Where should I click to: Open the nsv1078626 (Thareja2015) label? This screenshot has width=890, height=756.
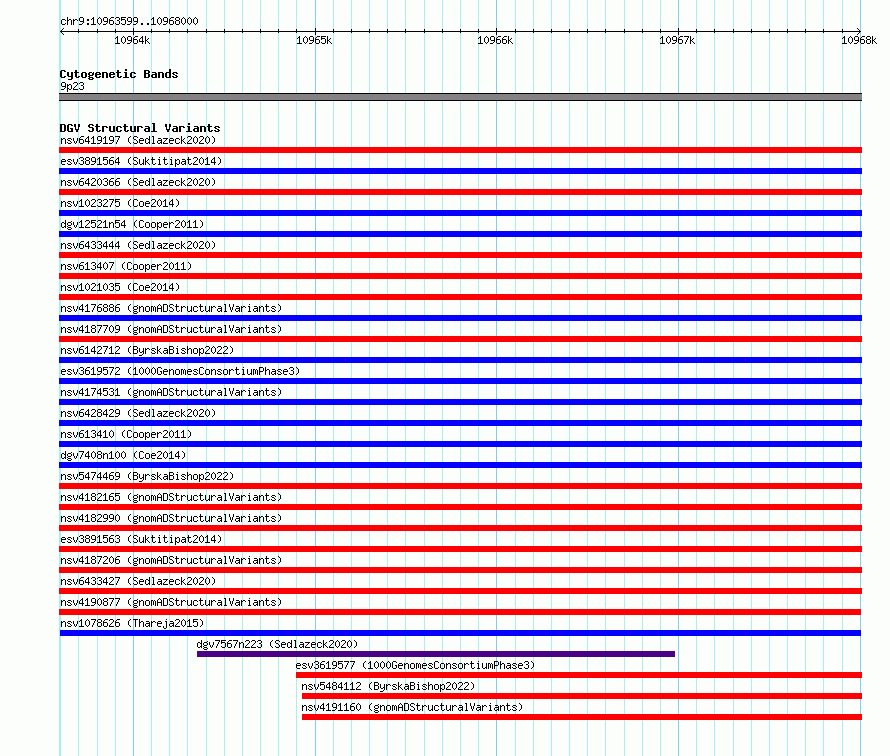[132, 623]
